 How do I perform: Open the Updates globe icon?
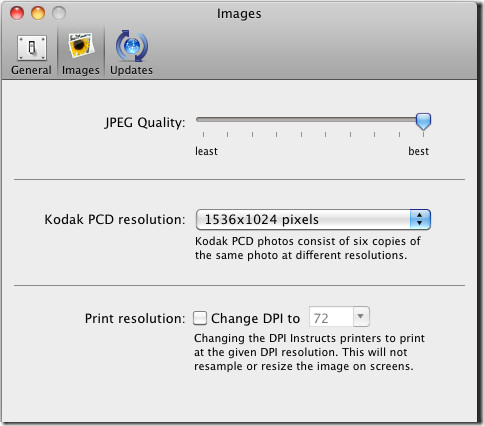132,46
